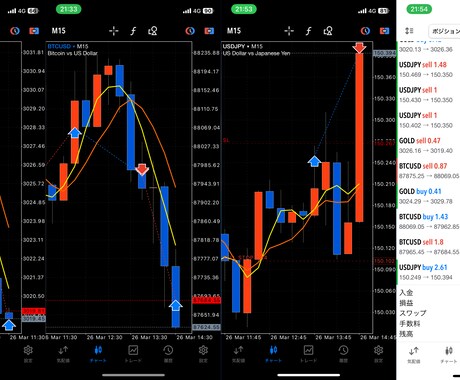This screenshot has height=380, width=460.
Task: Open objects/shapes tool in USDJPY chart screen
Action: [x=328, y=31]
